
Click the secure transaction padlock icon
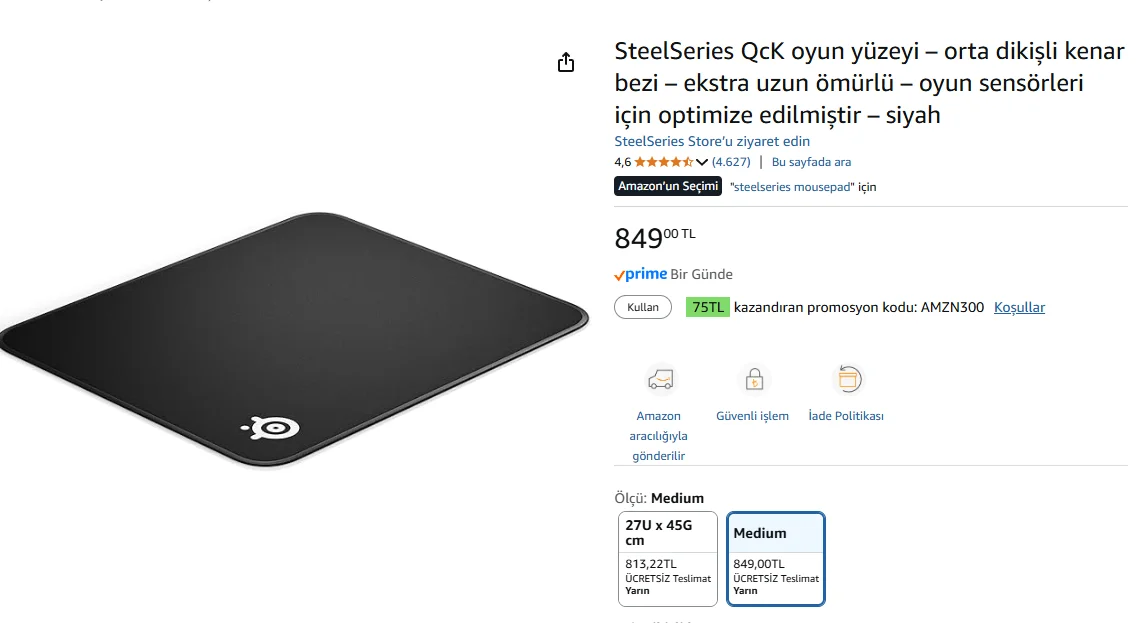753,380
